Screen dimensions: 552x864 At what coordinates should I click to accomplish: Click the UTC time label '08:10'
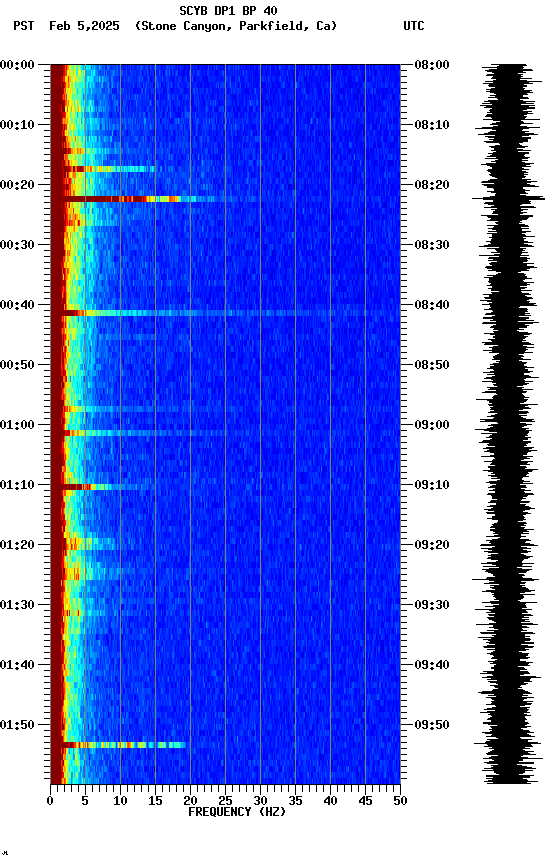coord(432,125)
